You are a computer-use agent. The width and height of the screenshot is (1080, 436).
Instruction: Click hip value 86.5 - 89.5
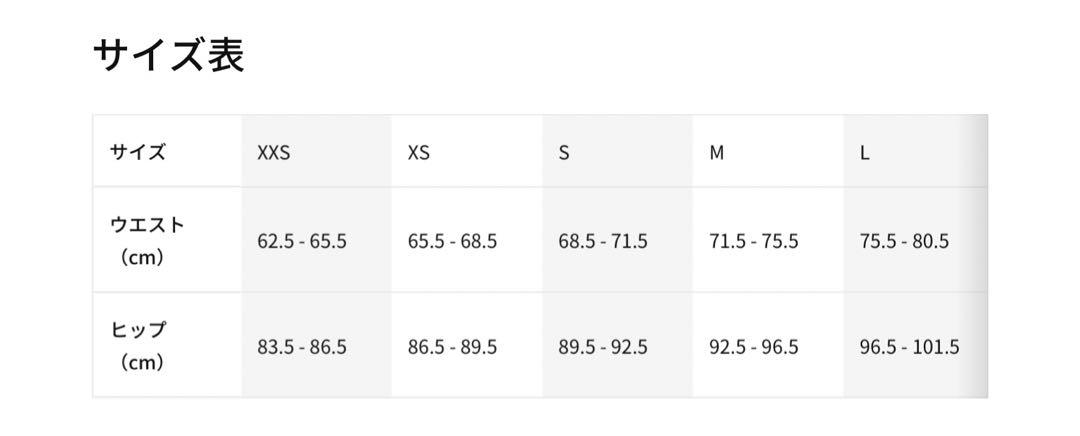coord(453,347)
